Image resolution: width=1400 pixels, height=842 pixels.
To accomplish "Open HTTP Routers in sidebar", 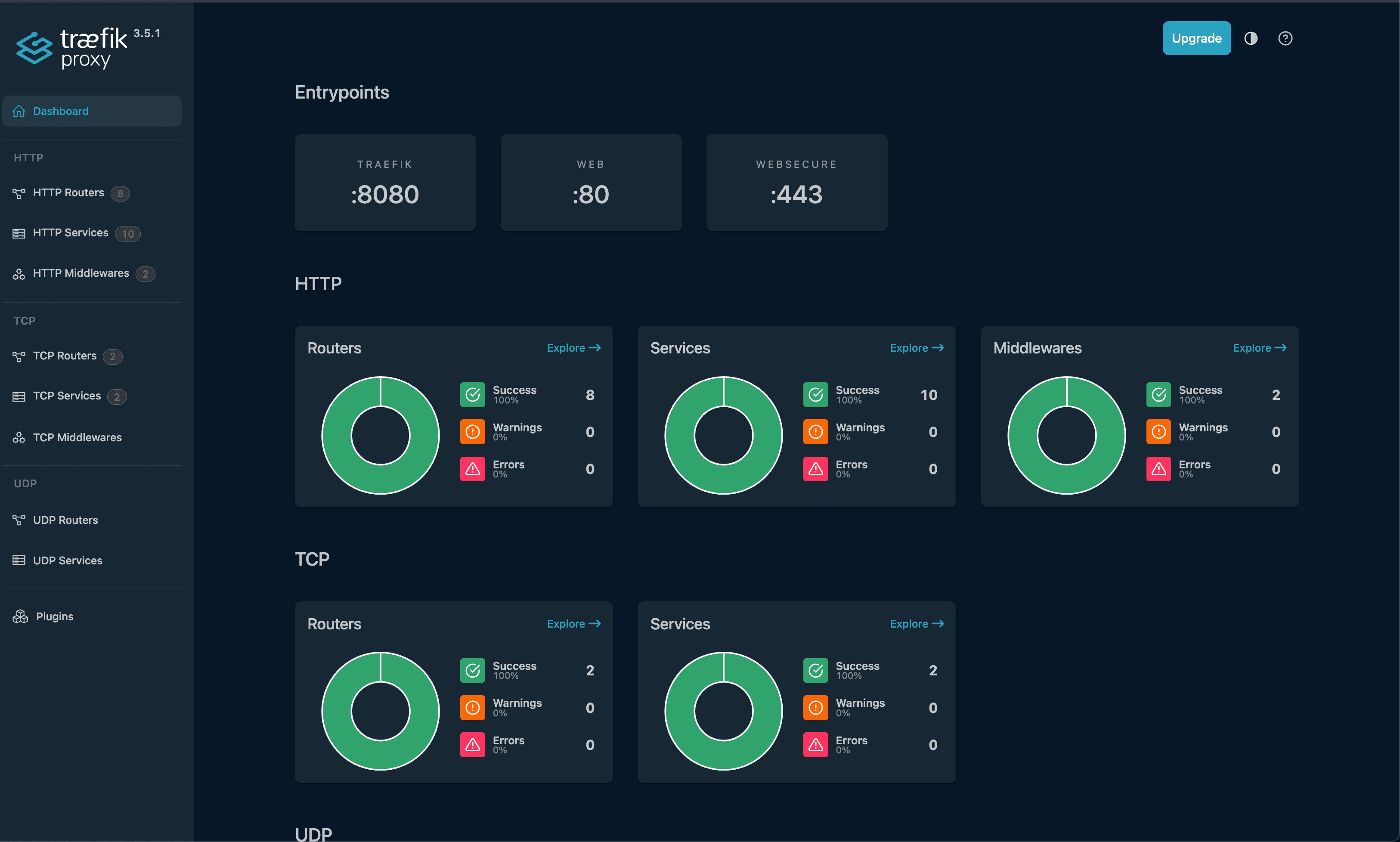I will 92,193.
